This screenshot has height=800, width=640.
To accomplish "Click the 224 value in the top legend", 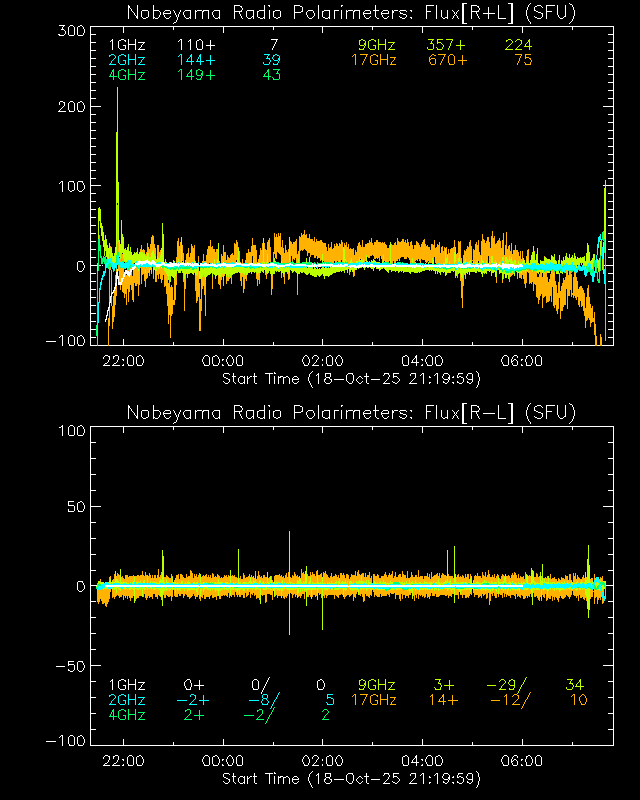I will (517, 46).
